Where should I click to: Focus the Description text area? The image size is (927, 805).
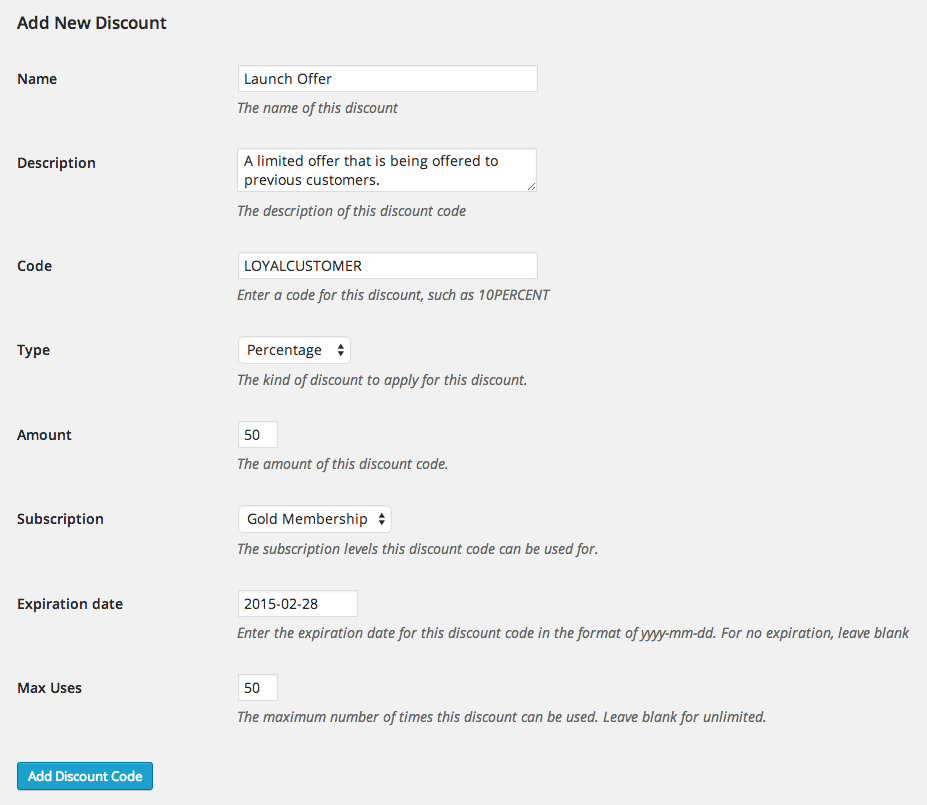pos(387,170)
